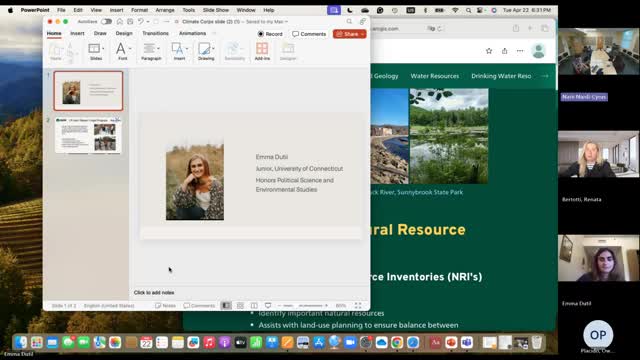Click Emma's photo on the slide
This screenshot has height=360, width=640.
pyautogui.click(x=195, y=179)
